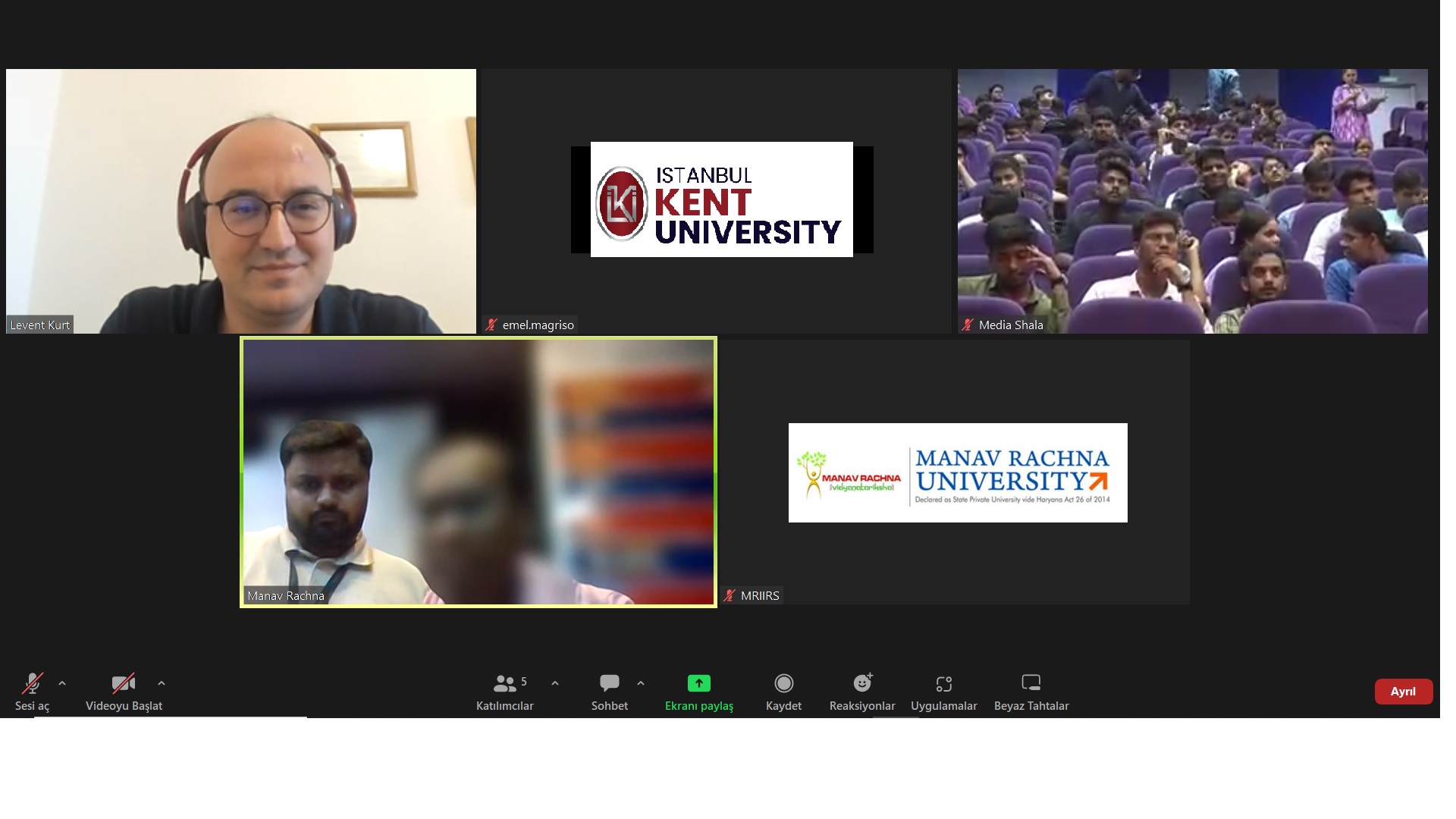
Task: Expand chat options chevron beside Sohbet
Action: (x=641, y=684)
